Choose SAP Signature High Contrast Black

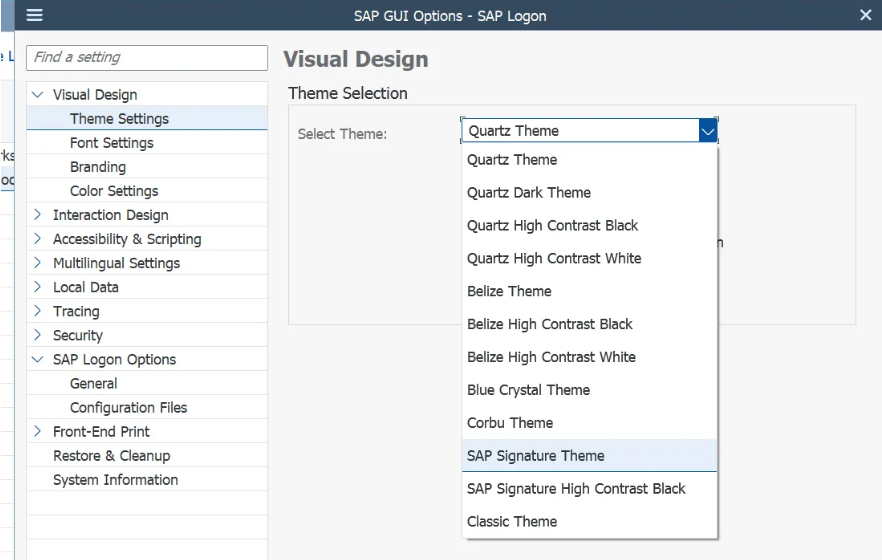(590, 489)
